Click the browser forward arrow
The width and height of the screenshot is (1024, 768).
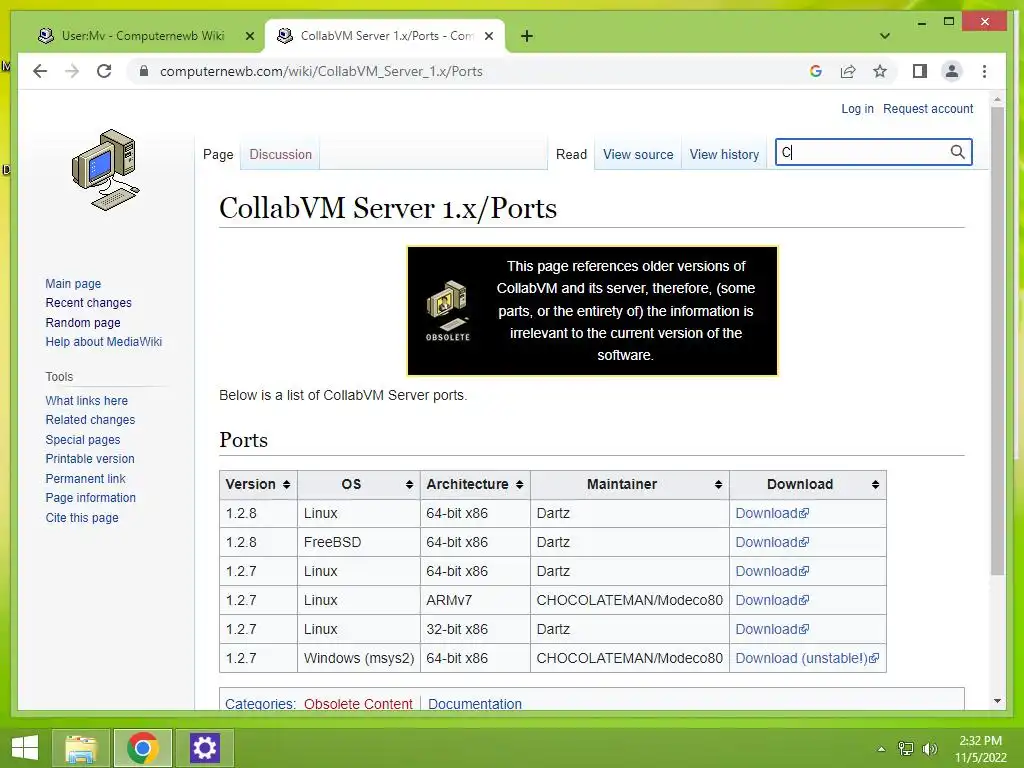coord(72,71)
